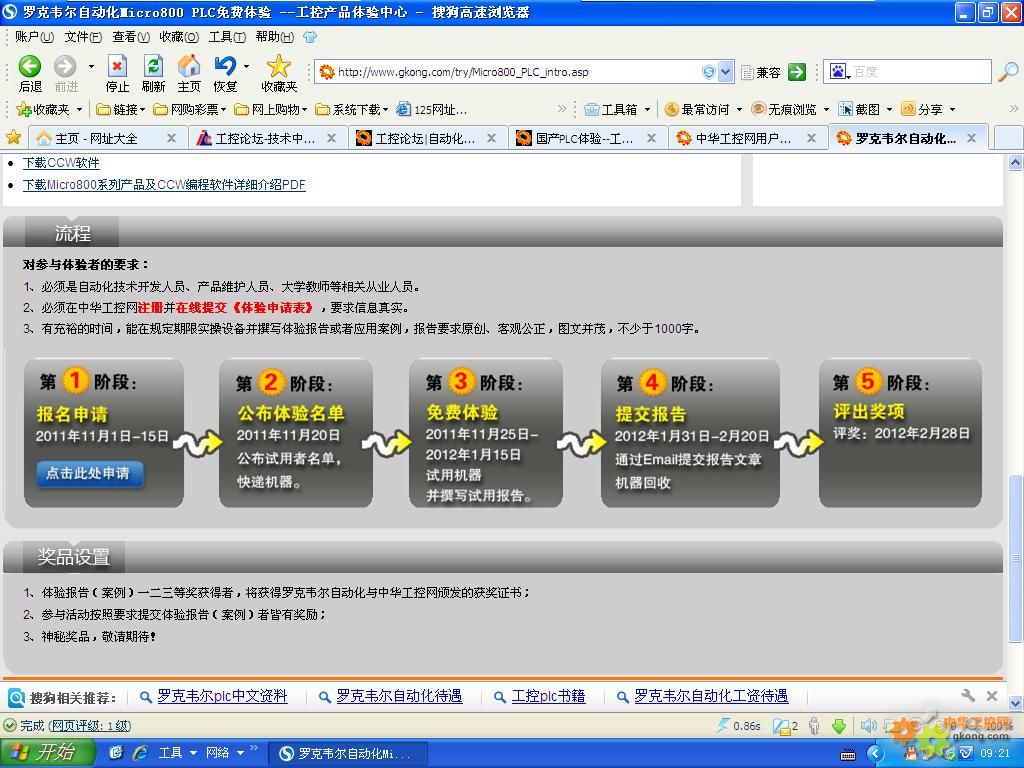The image size is (1024, 768).
Task: Expand the 恢复 dropdown arrow
Action: 246,66
